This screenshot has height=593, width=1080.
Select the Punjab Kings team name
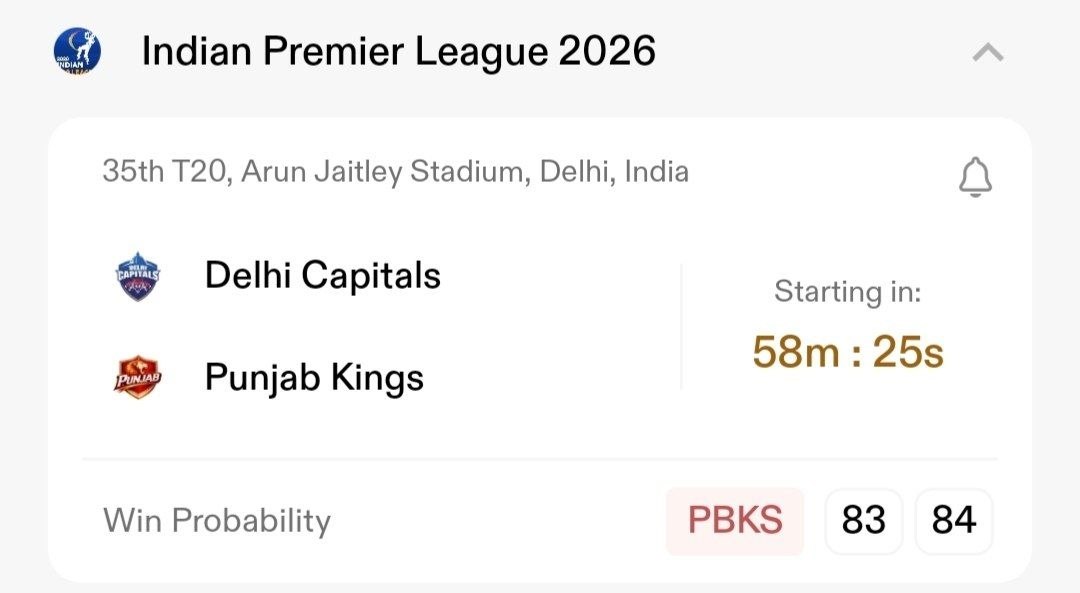coord(314,378)
